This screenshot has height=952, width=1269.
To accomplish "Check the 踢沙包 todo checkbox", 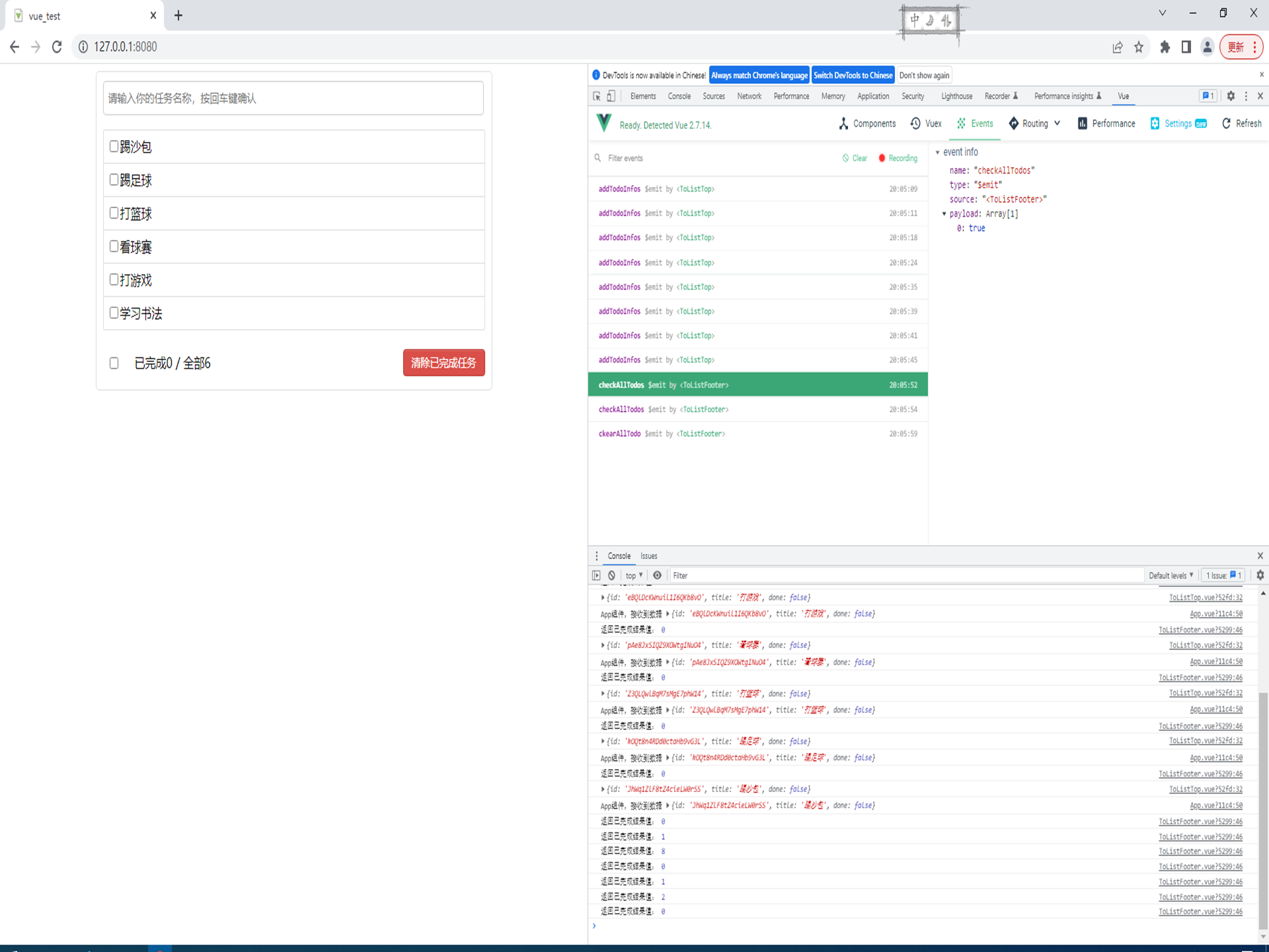I will pos(114,146).
